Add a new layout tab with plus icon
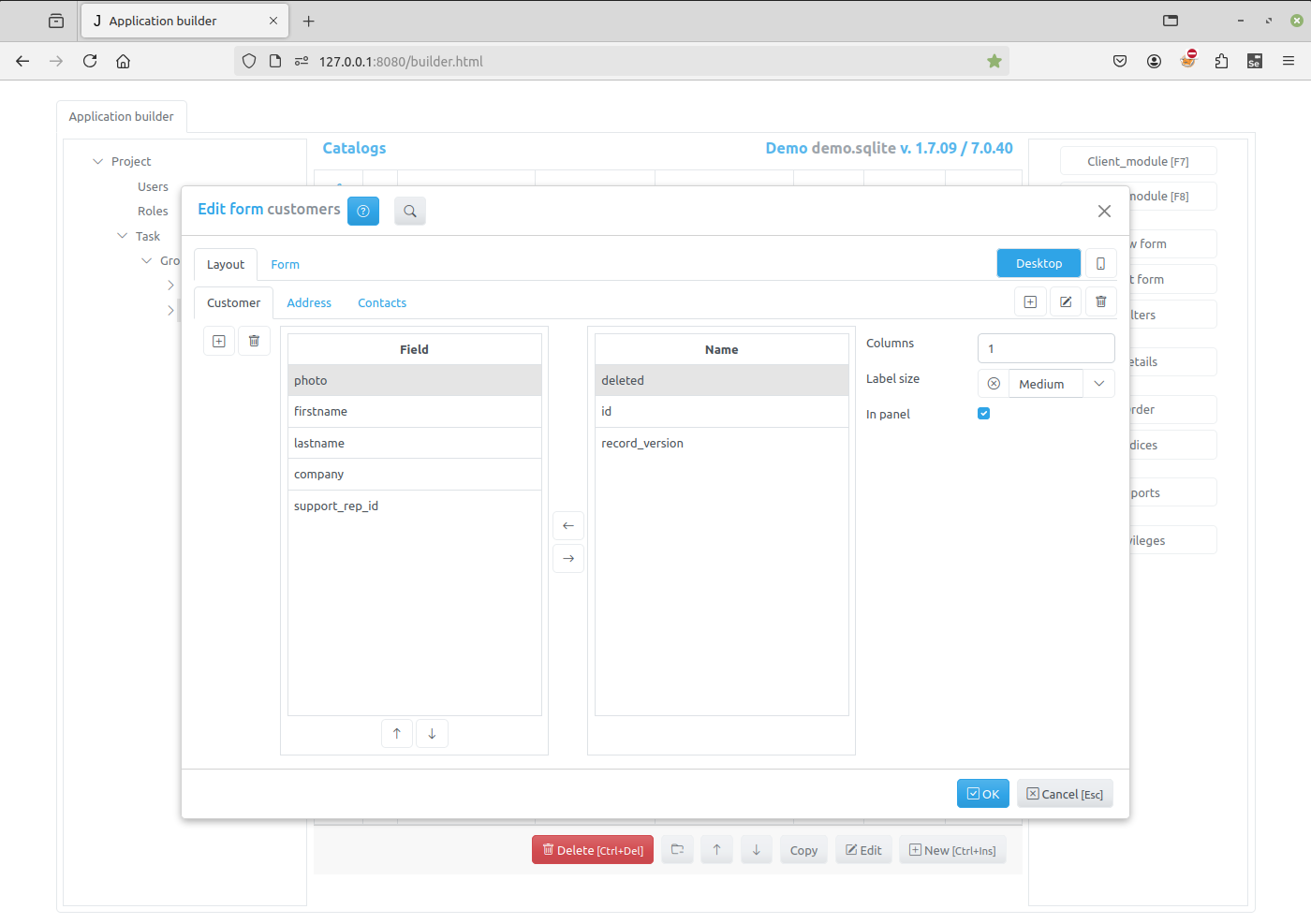This screenshot has height=924, width=1311. [x=1030, y=301]
